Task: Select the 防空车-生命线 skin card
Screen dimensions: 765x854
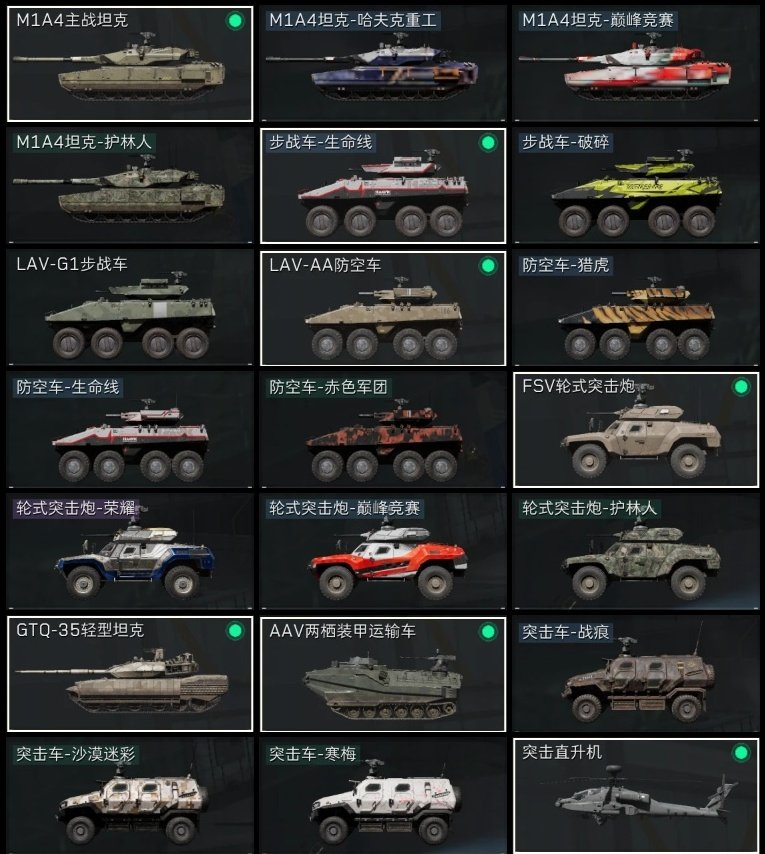Action: click(x=130, y=430)
